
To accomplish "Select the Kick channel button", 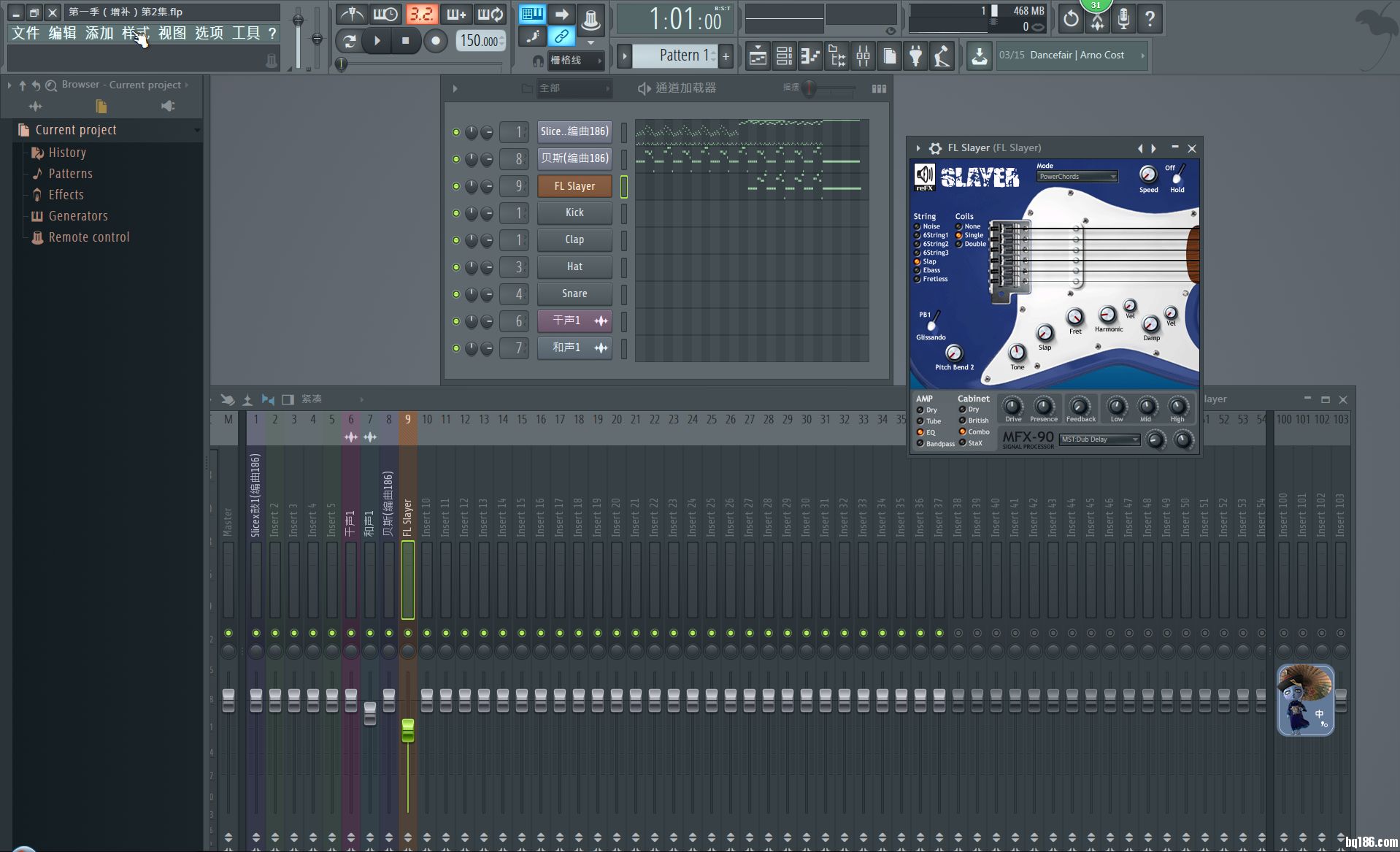I will (574, 212).
